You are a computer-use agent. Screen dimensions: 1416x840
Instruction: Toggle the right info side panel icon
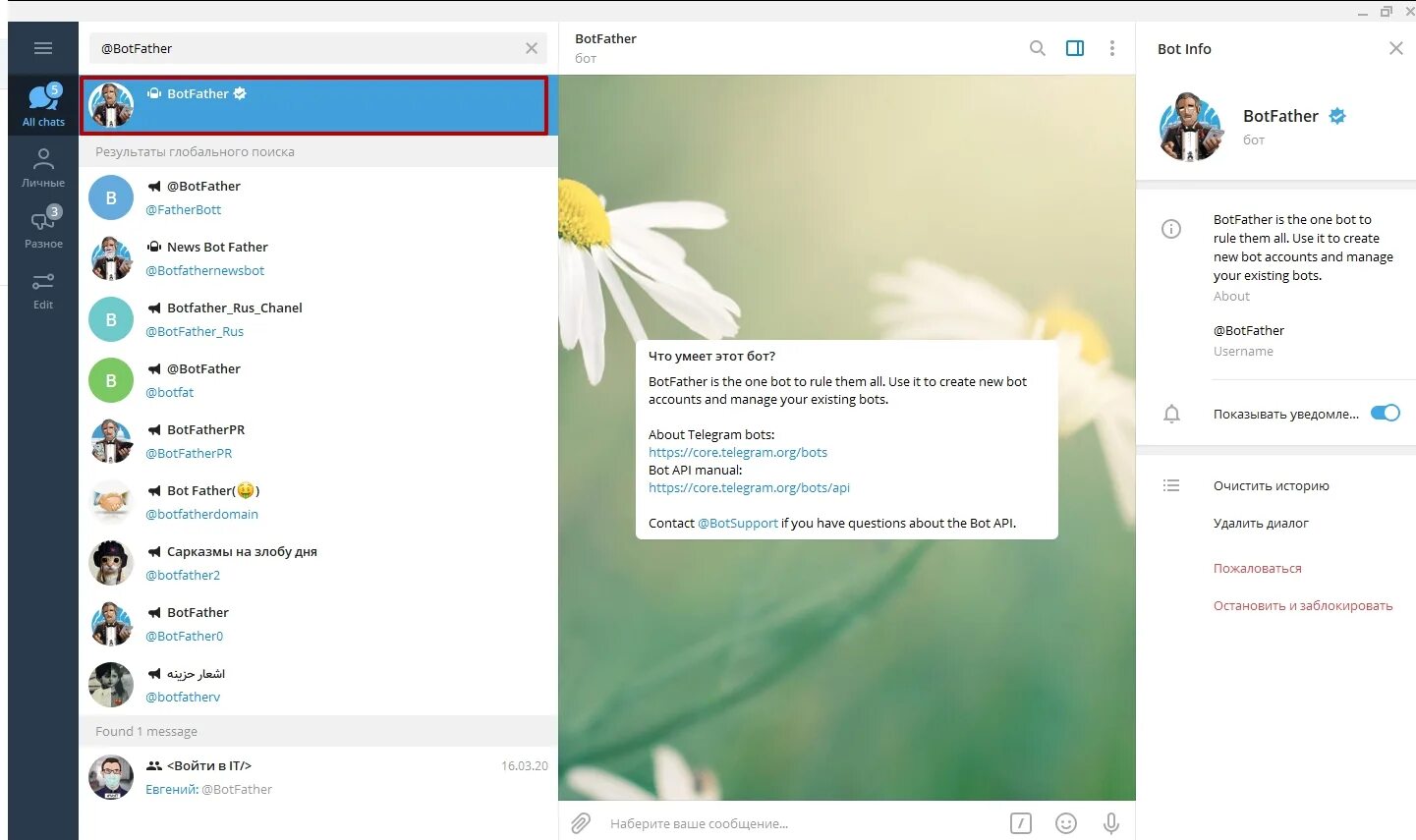point(1075,48)
